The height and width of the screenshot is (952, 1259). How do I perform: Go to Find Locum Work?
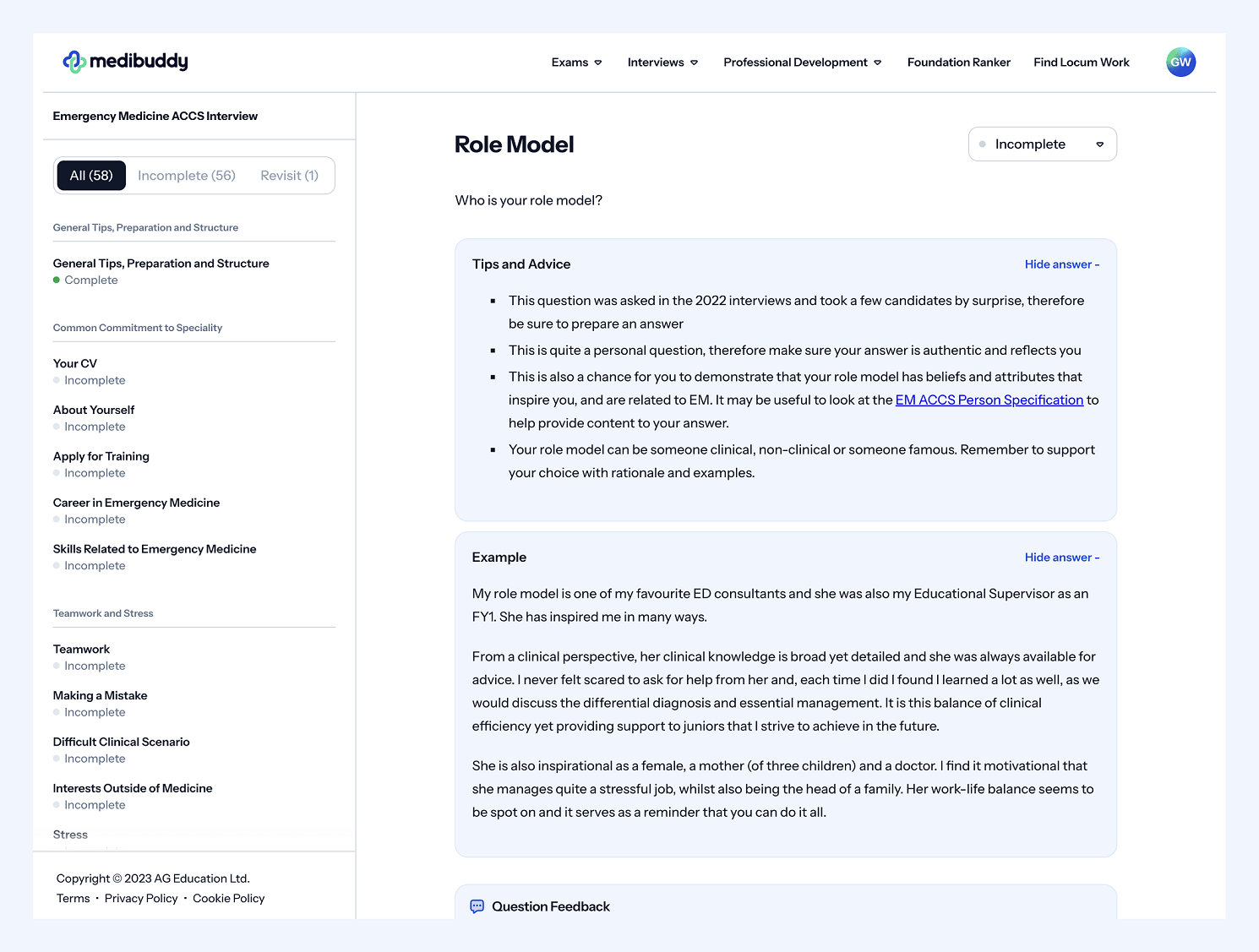tap(1082, 63)
